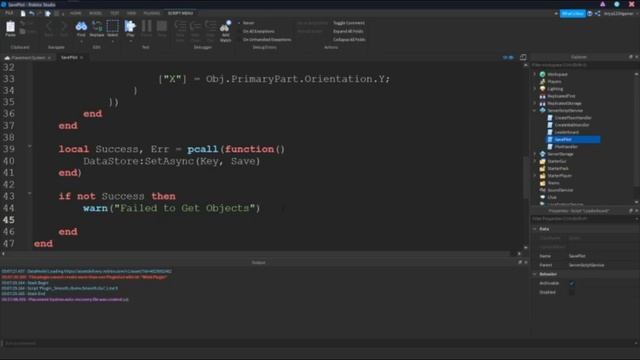The image size is (640, 360).
Task: Collapse the Behavior properties section
Action: click(x=535, y=274)
